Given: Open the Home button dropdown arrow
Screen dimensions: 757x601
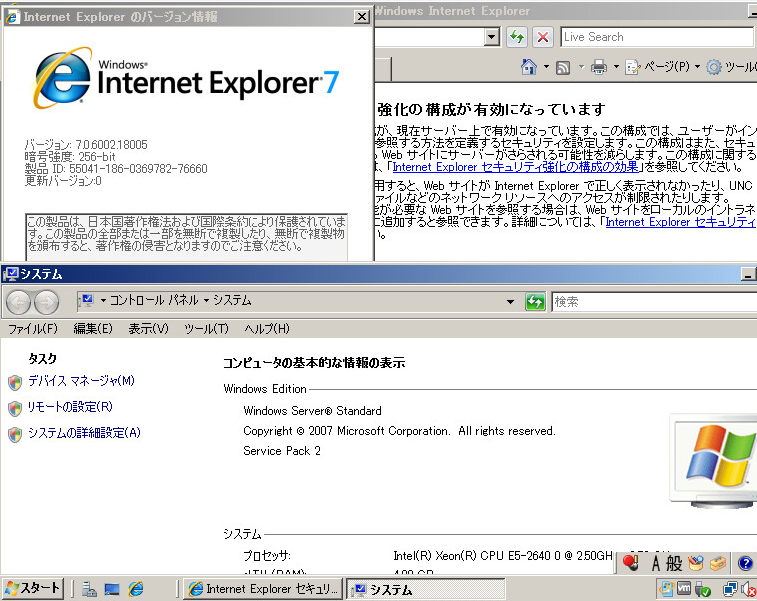Looking at the screenshot, I should (546, 67).
